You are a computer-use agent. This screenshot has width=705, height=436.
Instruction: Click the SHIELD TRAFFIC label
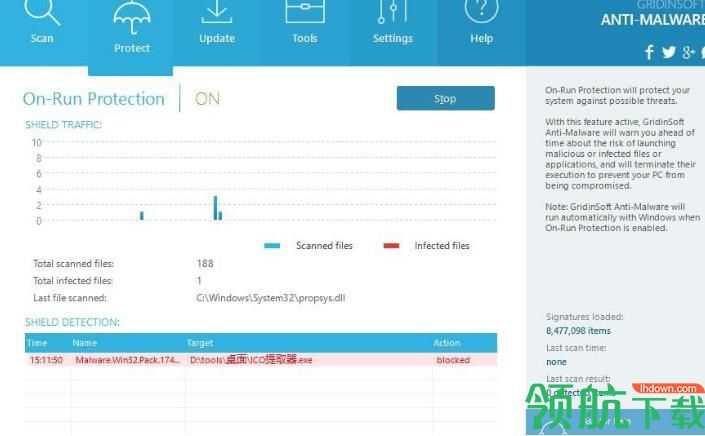63,125
